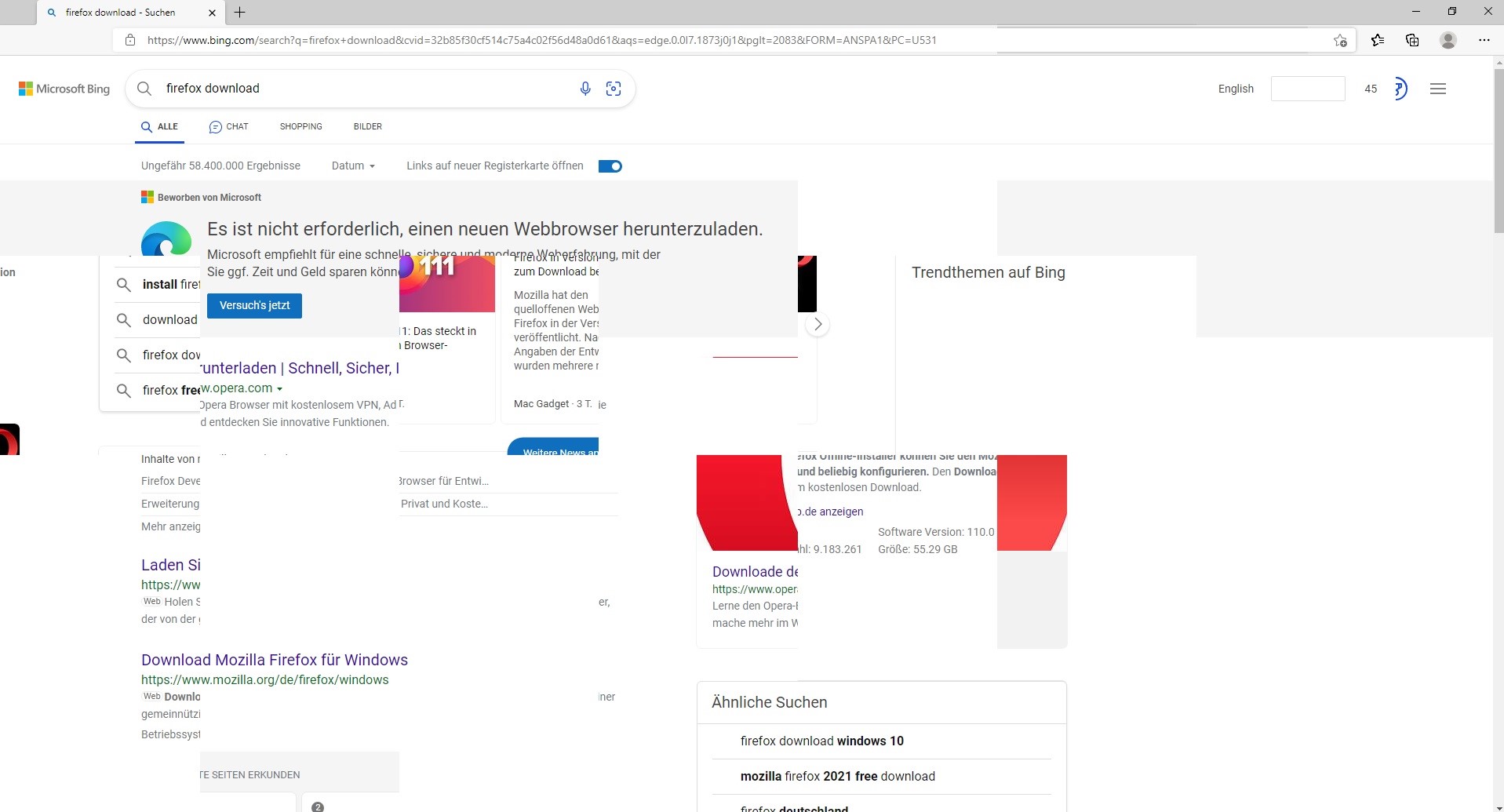Switch to the BILDER tab

tap(368, 126)
